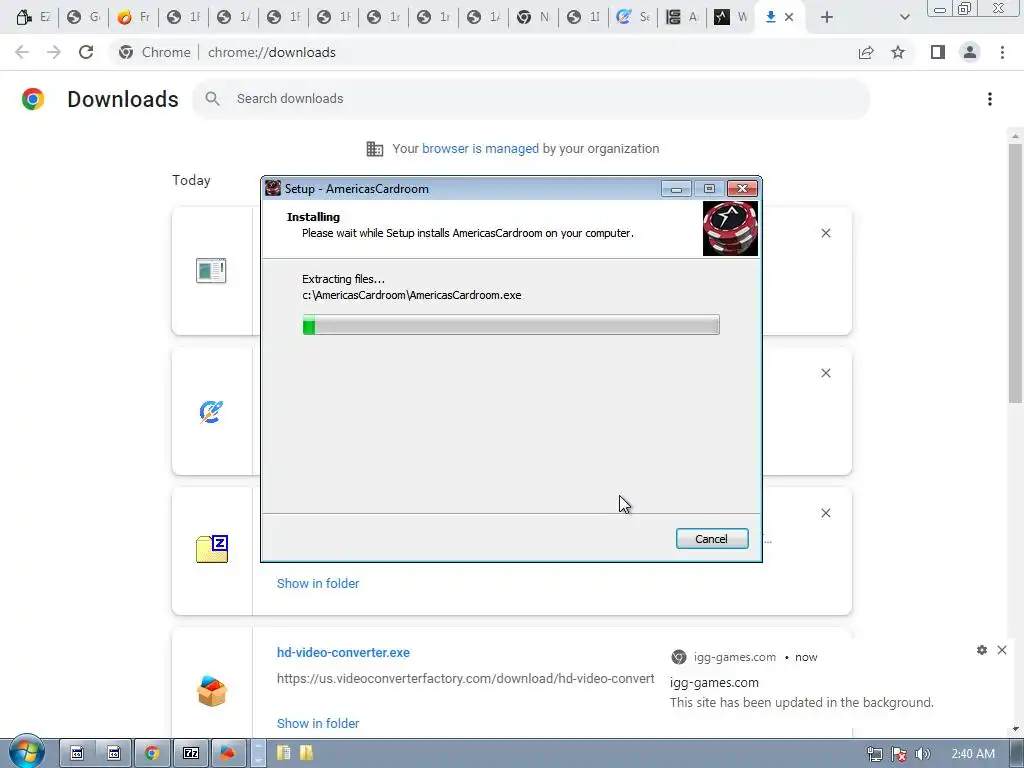1024x768 pixels.
Task: Click the second download's blue pen icon
Action: coord(211,411)
